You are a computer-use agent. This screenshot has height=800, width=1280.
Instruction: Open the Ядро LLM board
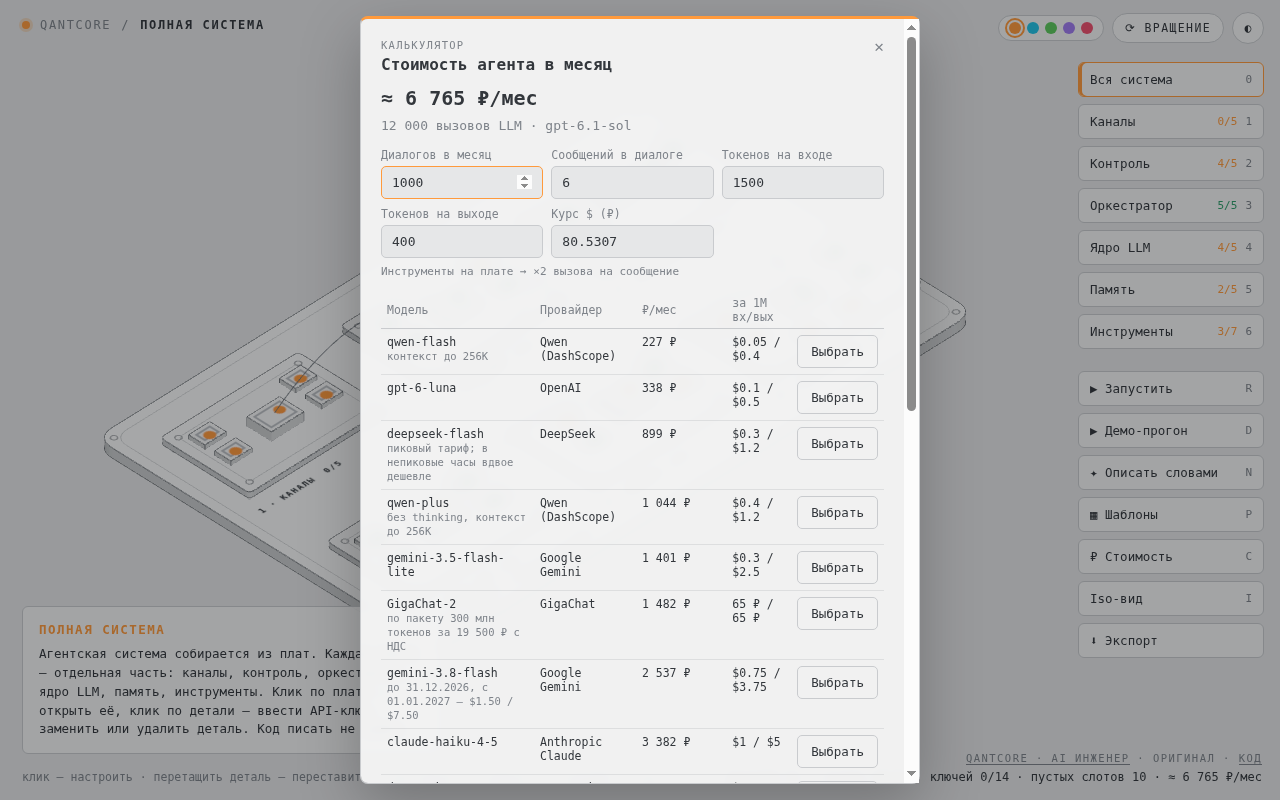[1171, 248]
